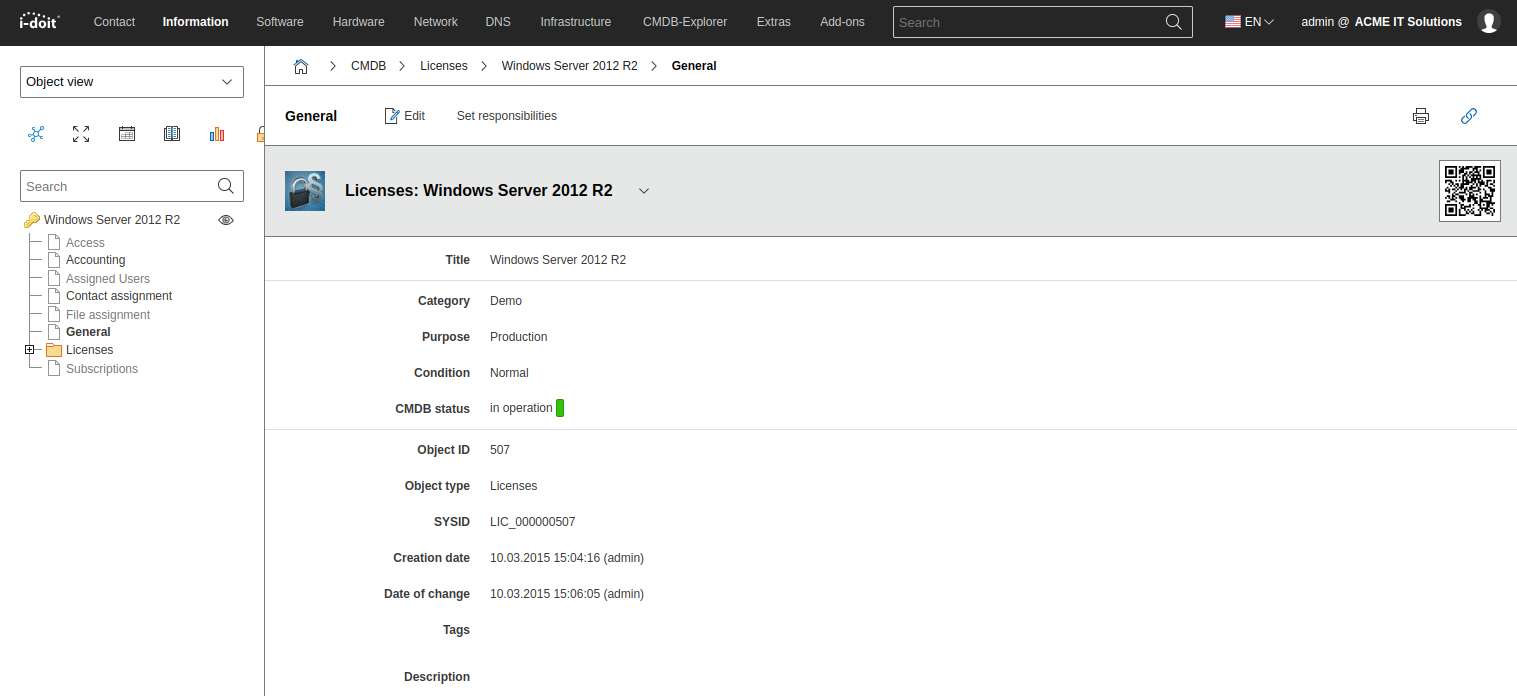The image size is (1517, 696).
Task: Click the page icon next to Accounting
Action: tap(54, 260)
